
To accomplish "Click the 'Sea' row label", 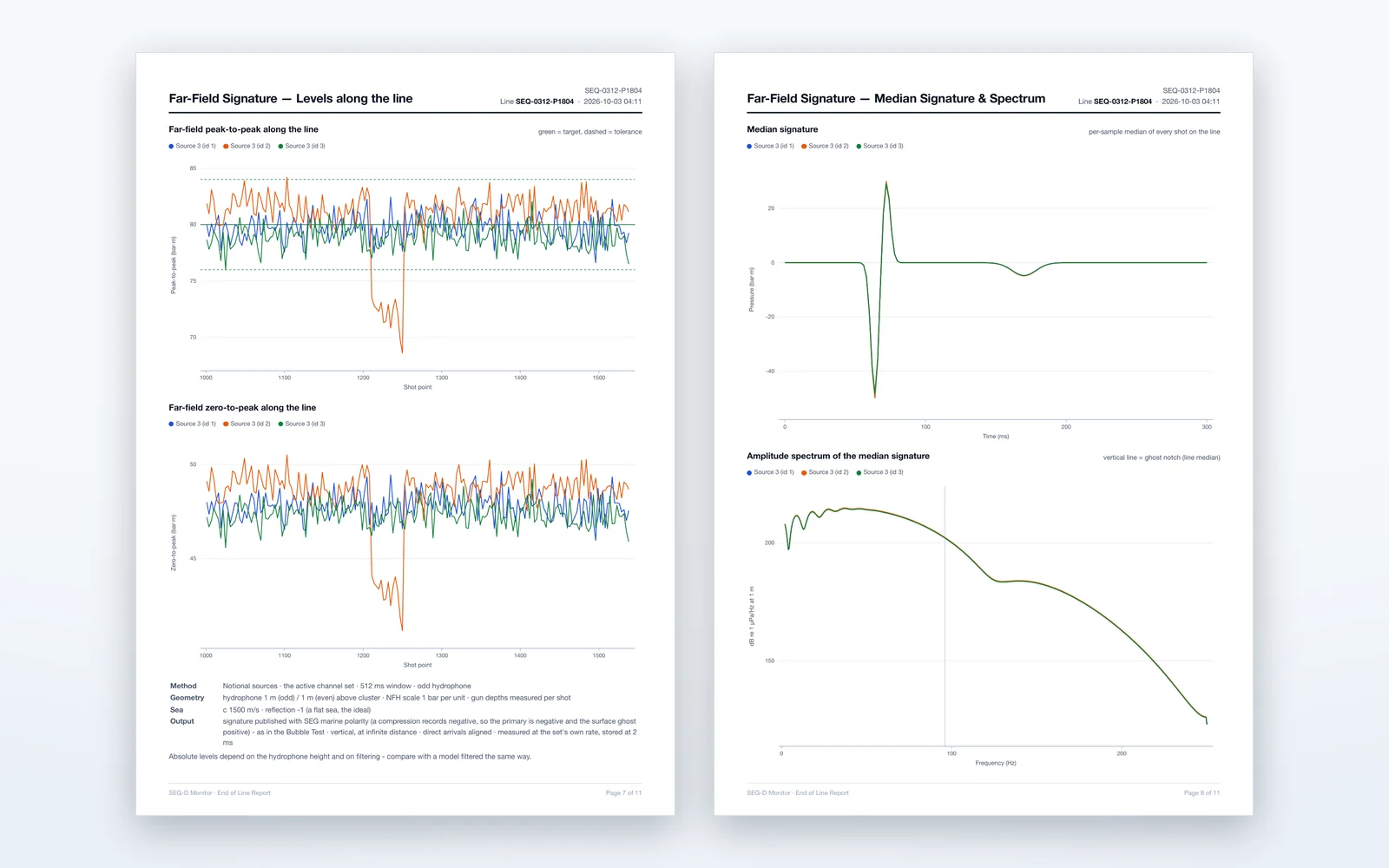I will coord(177,710).
